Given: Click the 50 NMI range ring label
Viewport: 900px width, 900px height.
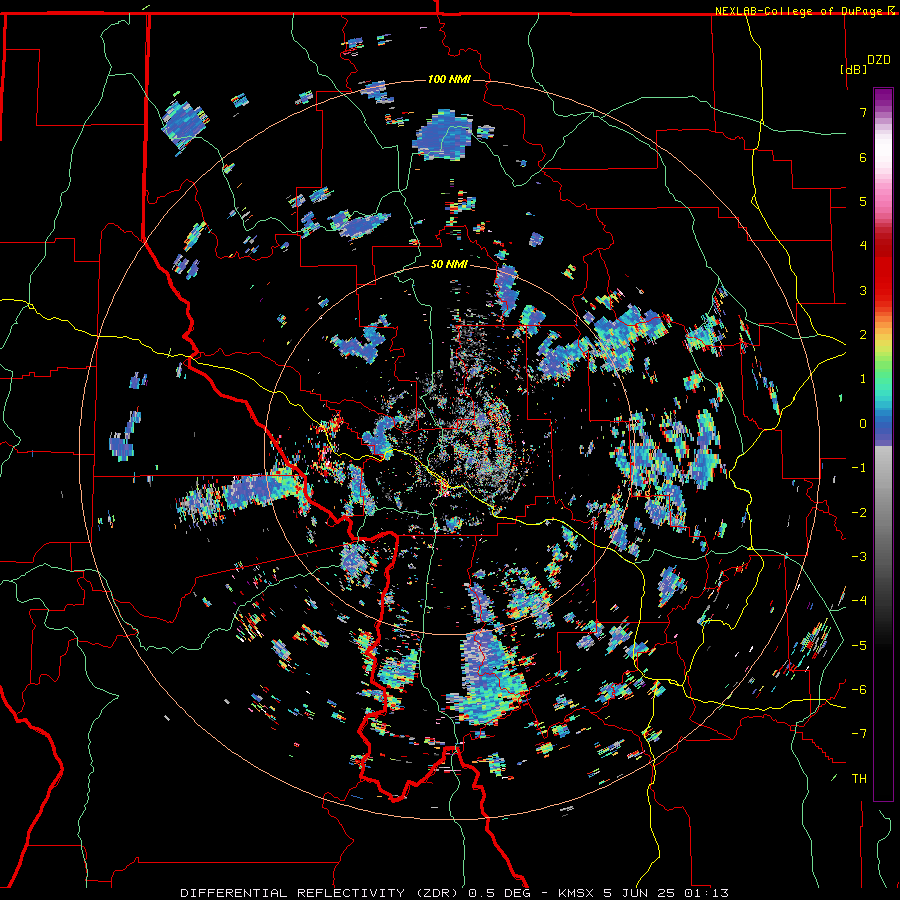Looking at the screenshot, I should (449, 264).
